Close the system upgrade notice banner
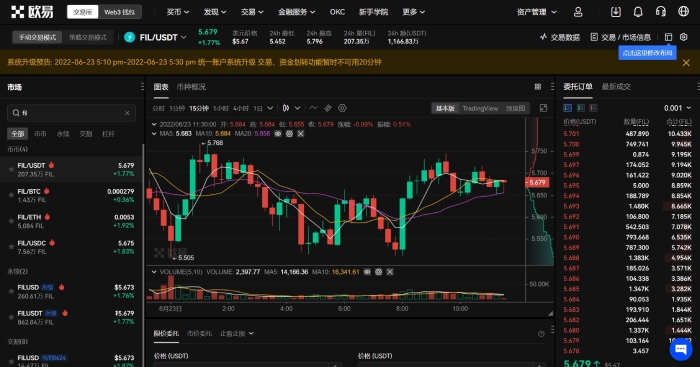 [x=686, y=63]
